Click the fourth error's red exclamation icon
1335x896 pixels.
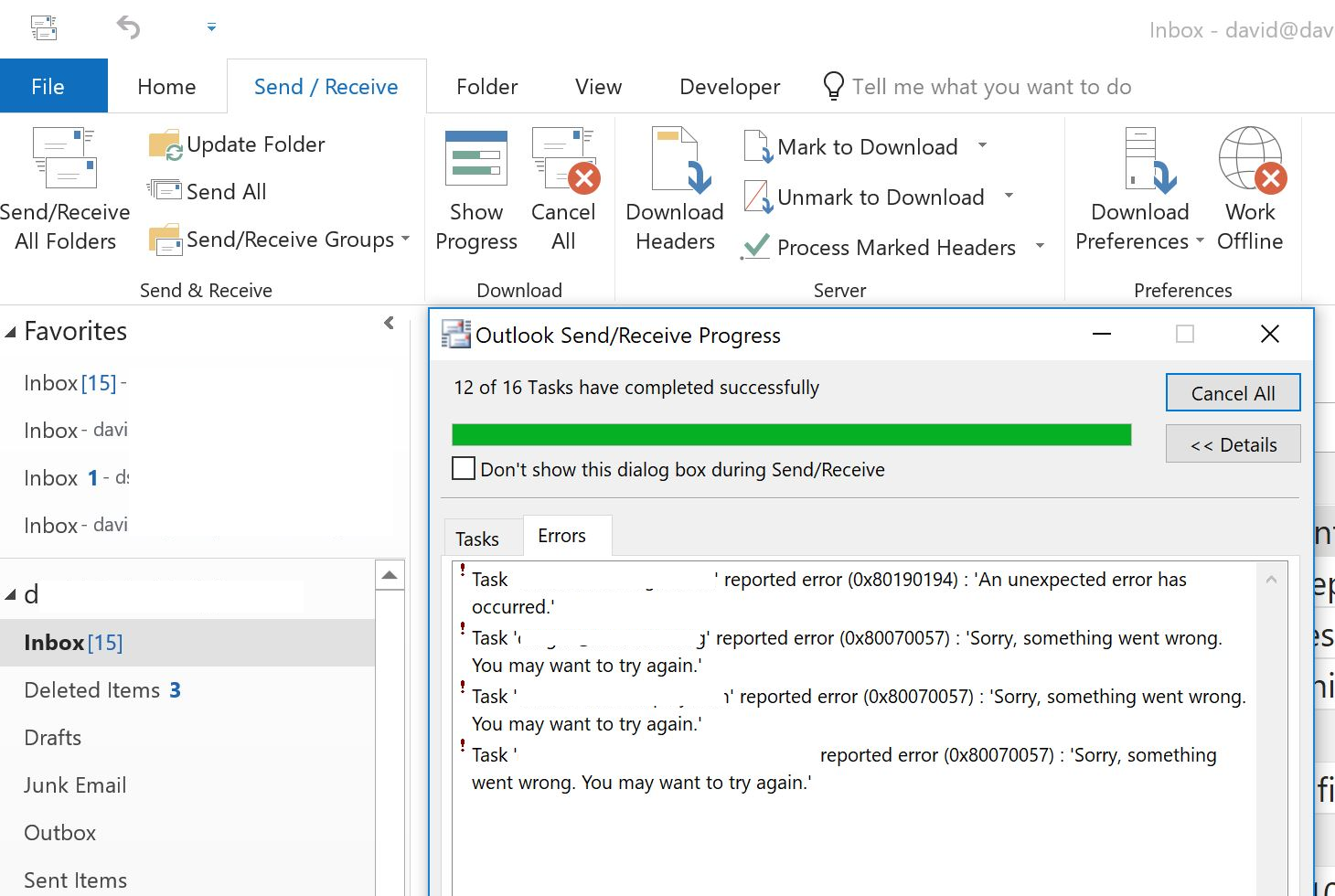tap(463, 745)
